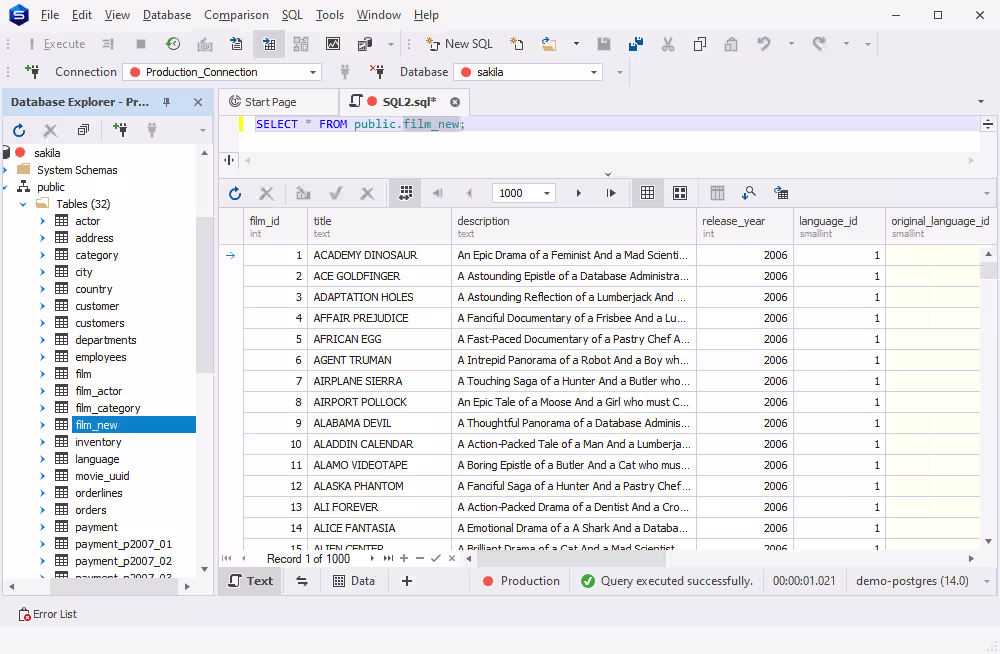Image resolution: width=1000 pixels, height=654 pixels.
Task: Click the swap views icon beside Text
Action: tap(302, 581)
